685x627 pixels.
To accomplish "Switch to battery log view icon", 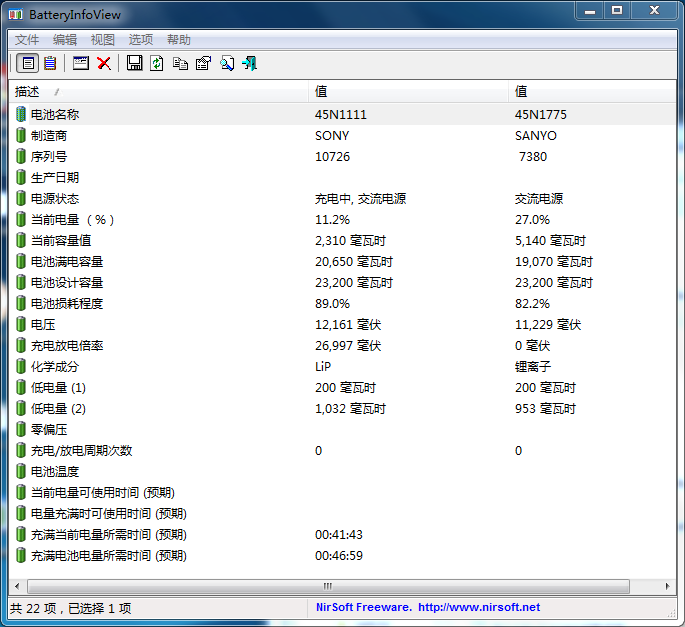I will (49, 63).
